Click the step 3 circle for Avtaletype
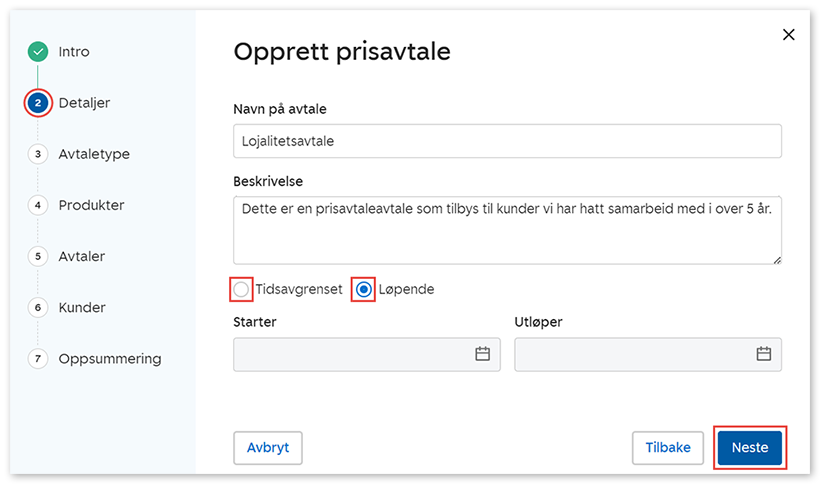 pyautogui.click(x=38, y=154)
